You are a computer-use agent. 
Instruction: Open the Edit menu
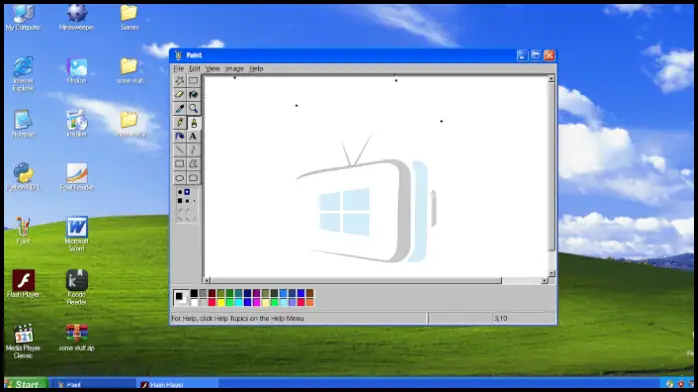(195, 69)
